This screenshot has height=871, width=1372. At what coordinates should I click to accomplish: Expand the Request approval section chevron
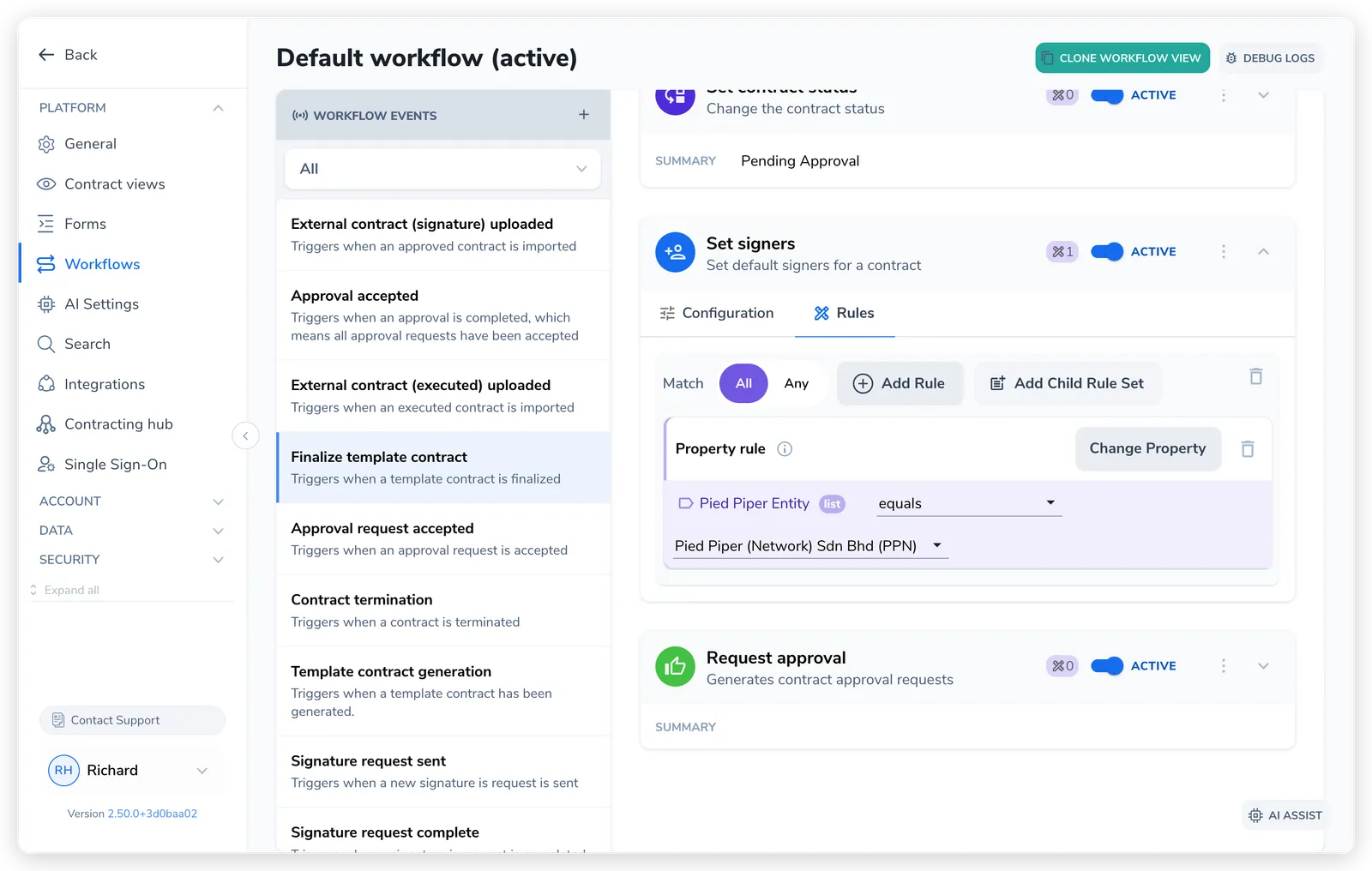pos(1263,666)
